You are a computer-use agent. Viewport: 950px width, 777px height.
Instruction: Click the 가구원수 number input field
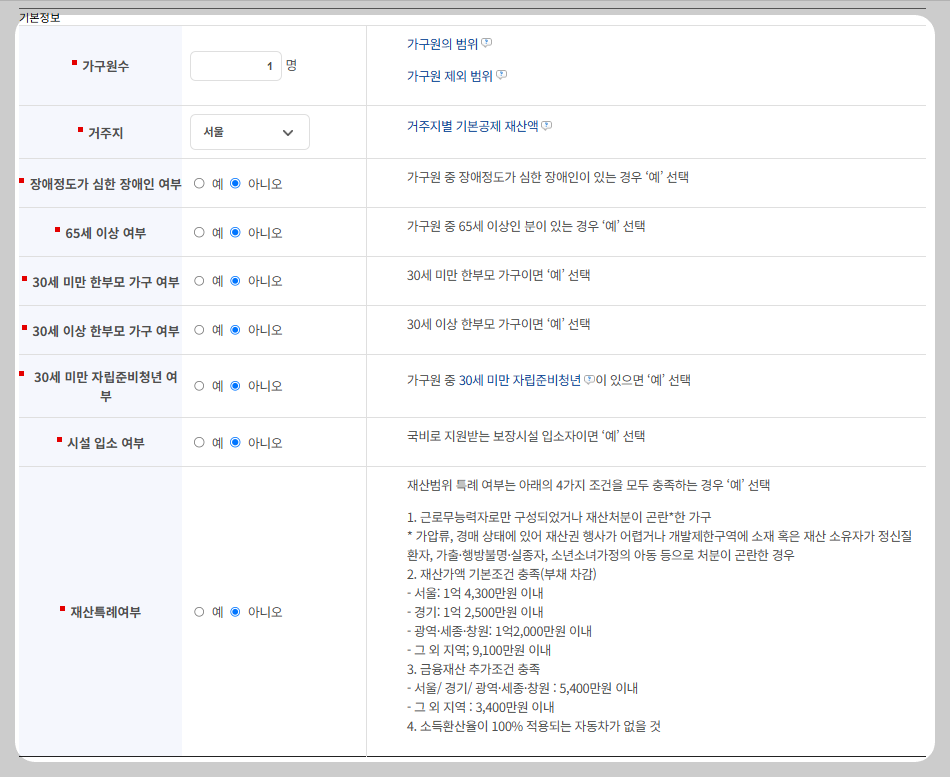point(235,64)
